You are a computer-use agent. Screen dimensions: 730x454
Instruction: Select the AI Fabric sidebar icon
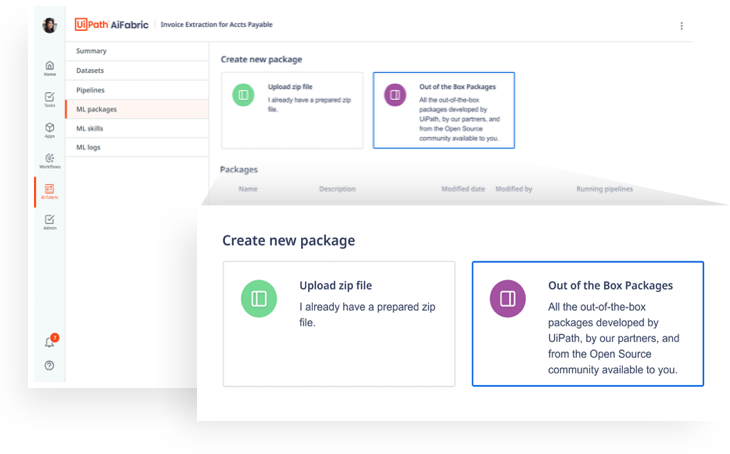[50, 191]
